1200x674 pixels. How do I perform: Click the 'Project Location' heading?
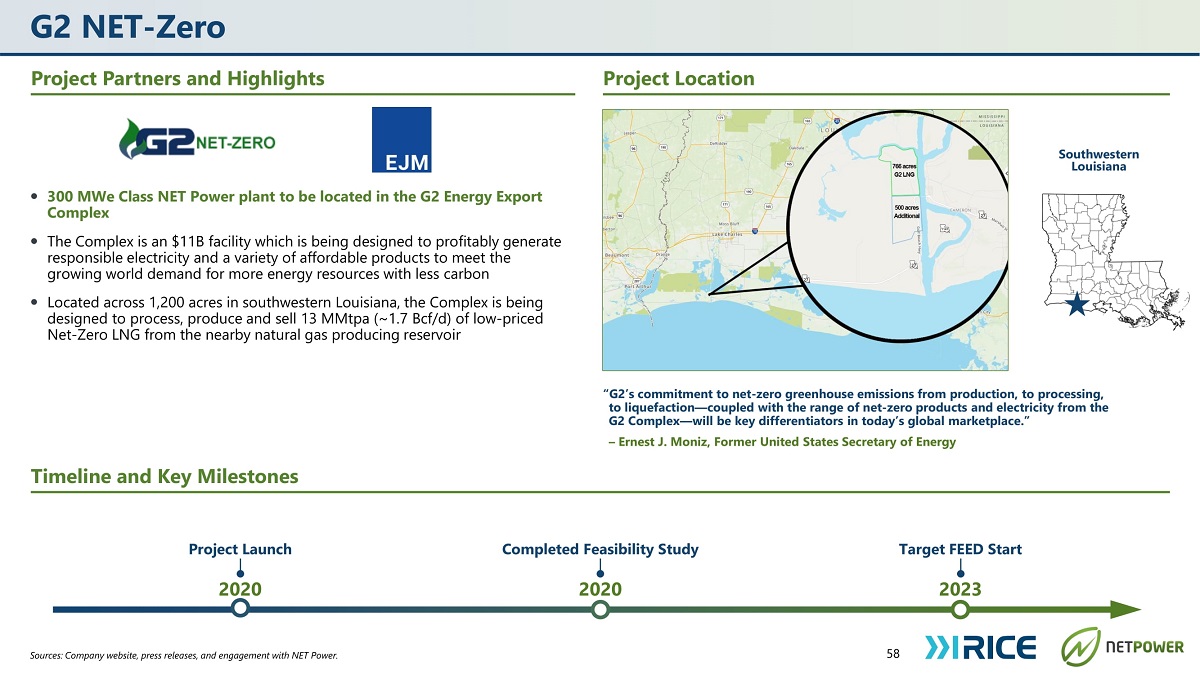tap(679, 78)
